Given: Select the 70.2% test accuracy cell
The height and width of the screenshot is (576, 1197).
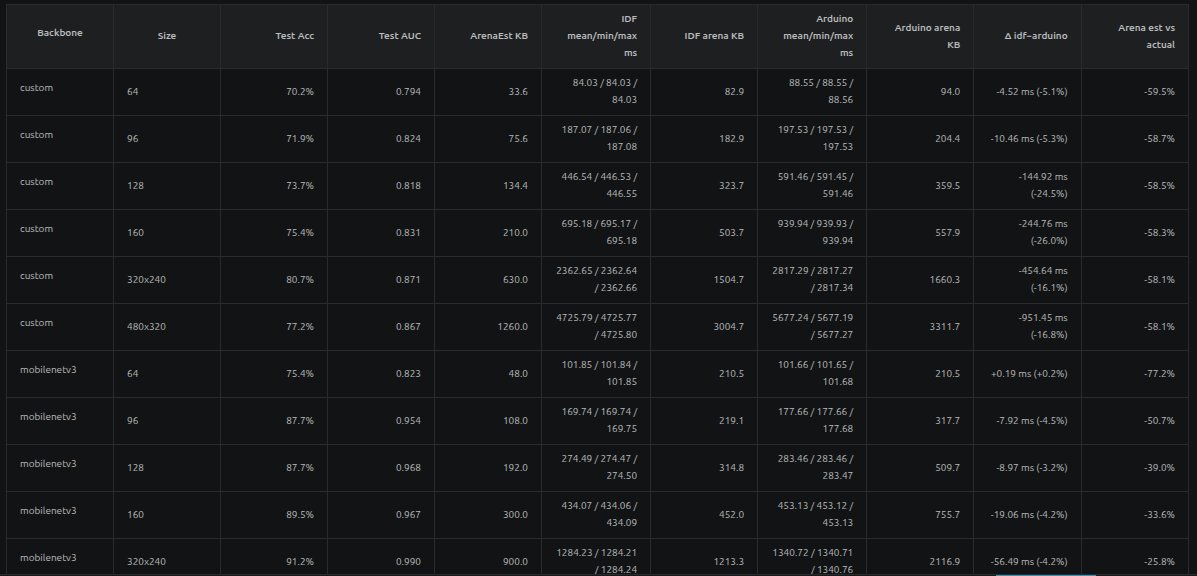Looking at the screenshot, I should pos(300,92).
